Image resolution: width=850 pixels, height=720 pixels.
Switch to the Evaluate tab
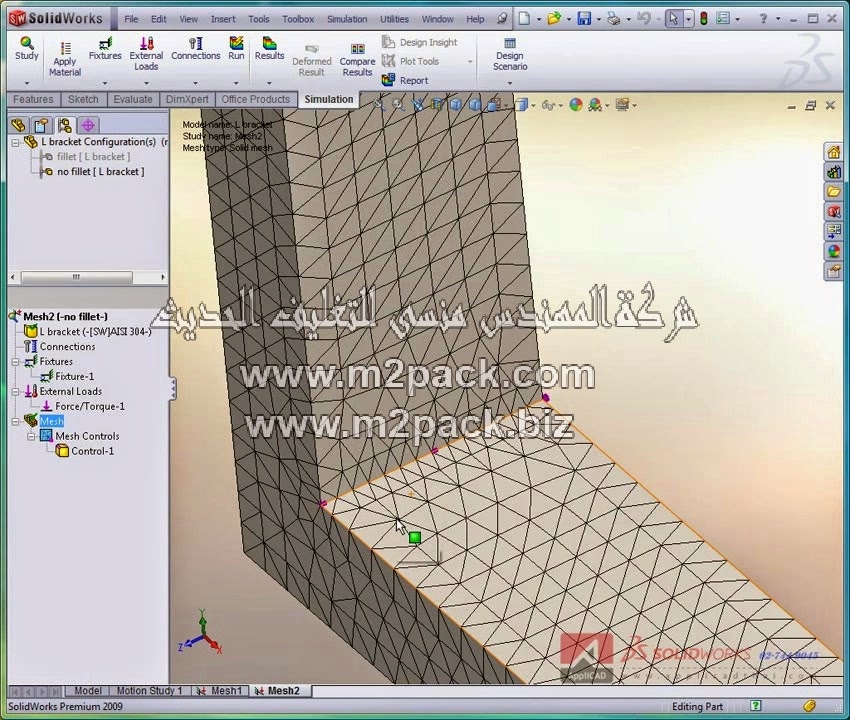point(133,99)
